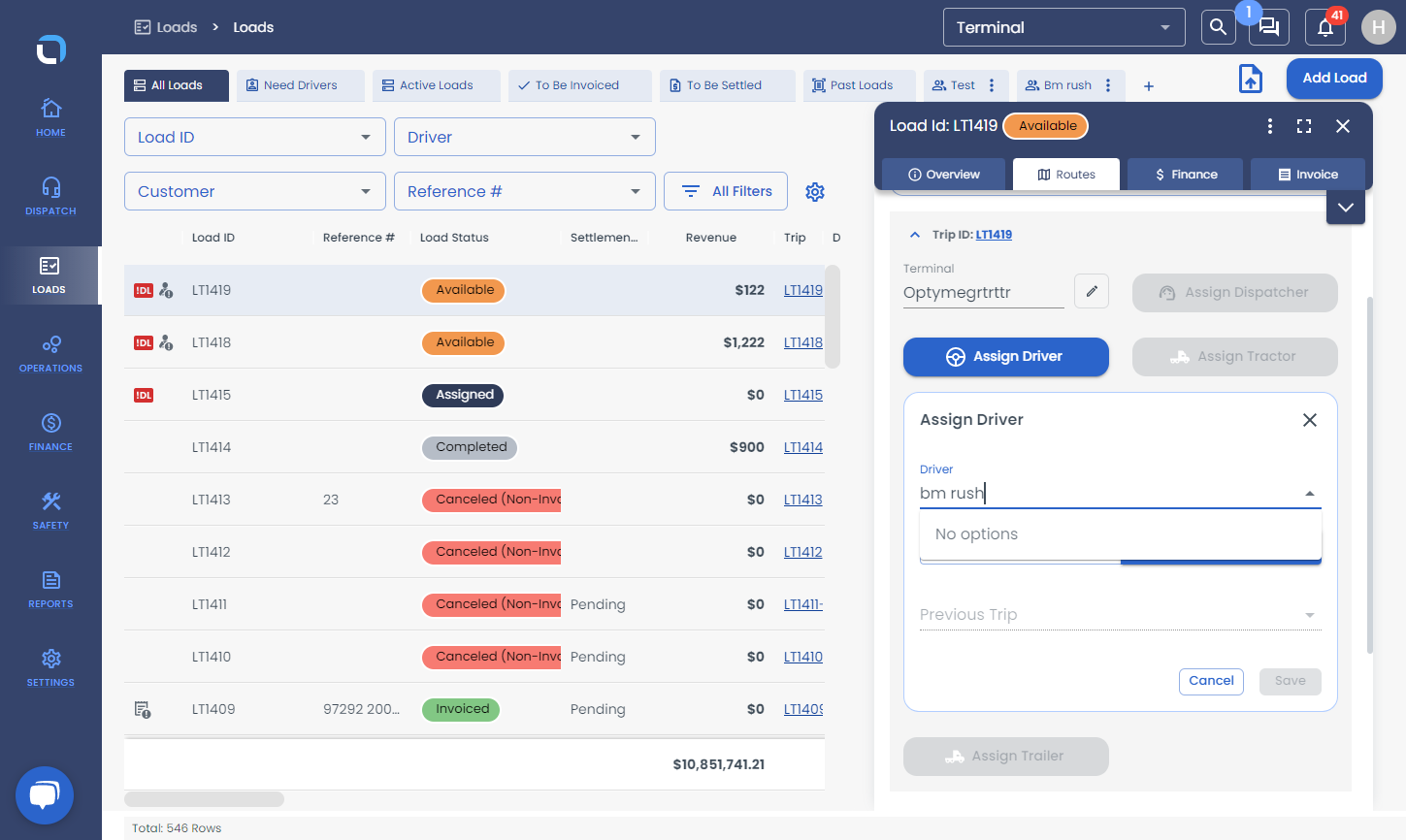The image size is (1406, 840).
Task: Edit the terminal with pencil icon
Action: click(1092, 291)
